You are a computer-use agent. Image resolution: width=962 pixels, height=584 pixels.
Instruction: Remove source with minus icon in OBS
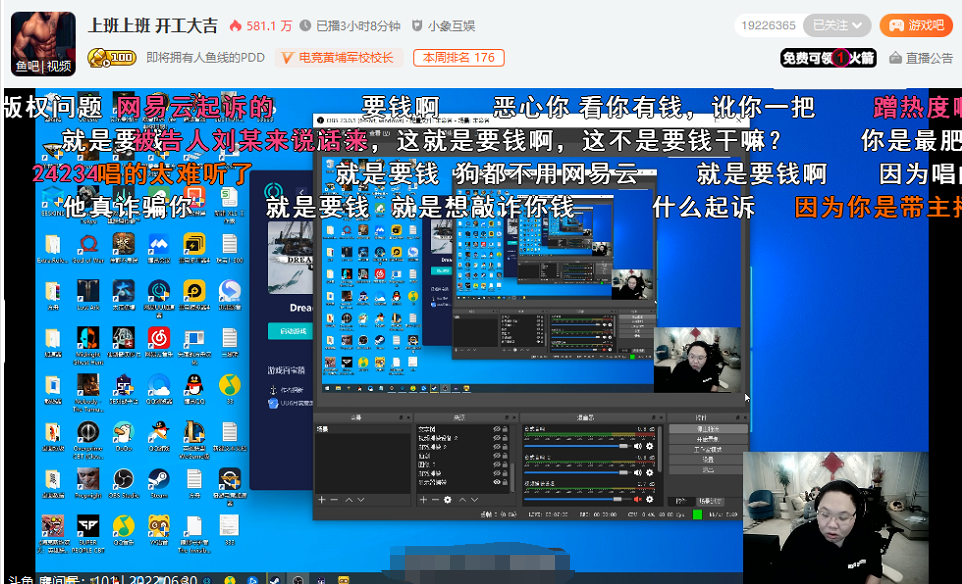[x=435, y=500]
